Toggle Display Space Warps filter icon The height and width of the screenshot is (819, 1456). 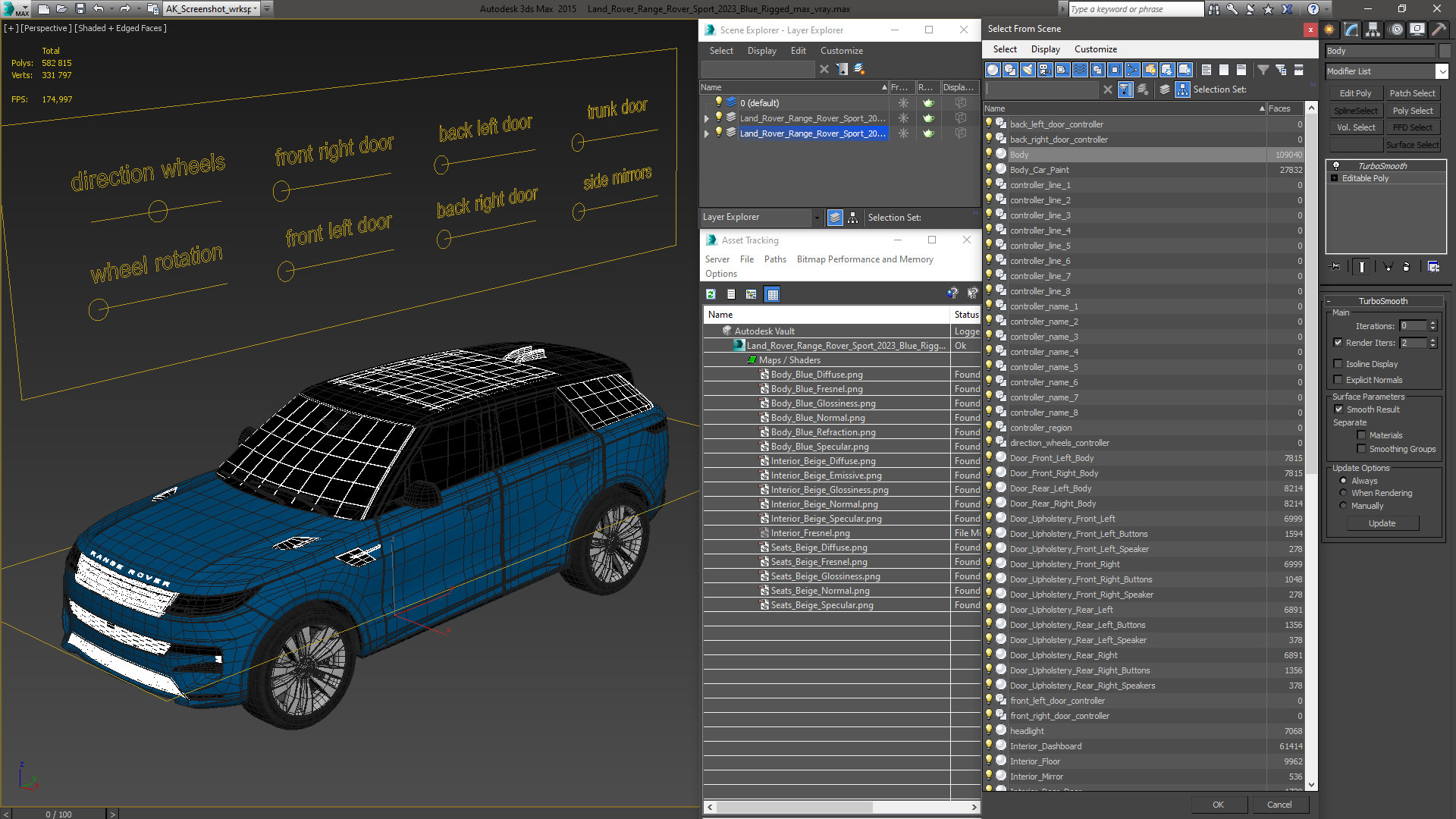pyautogui.click(x=1080, y=70)
